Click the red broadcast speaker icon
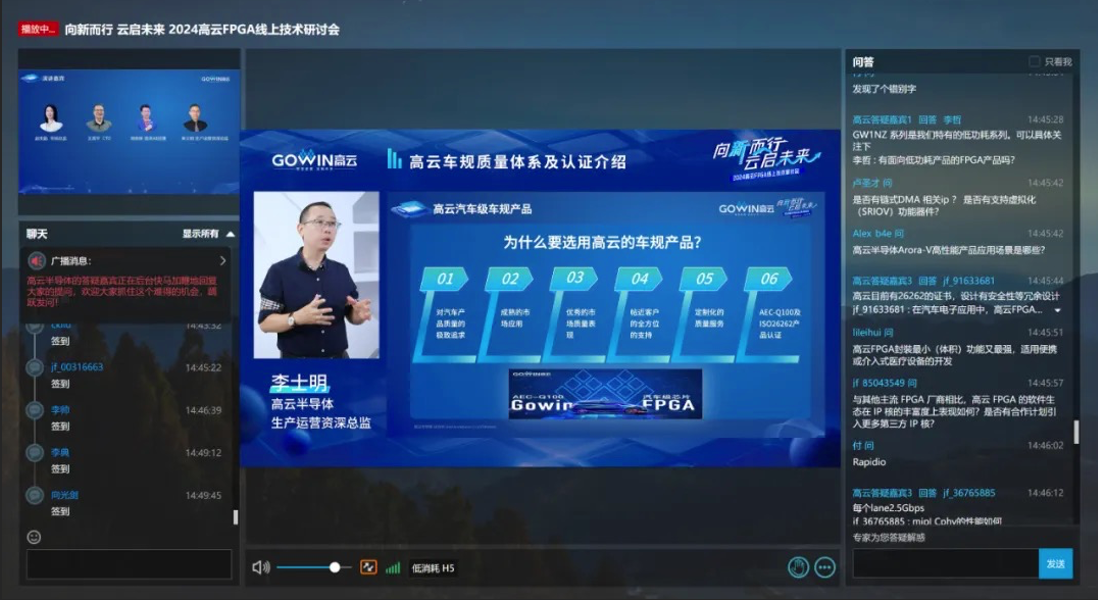This screenshot has height=600, width=1098. (36, 260)
